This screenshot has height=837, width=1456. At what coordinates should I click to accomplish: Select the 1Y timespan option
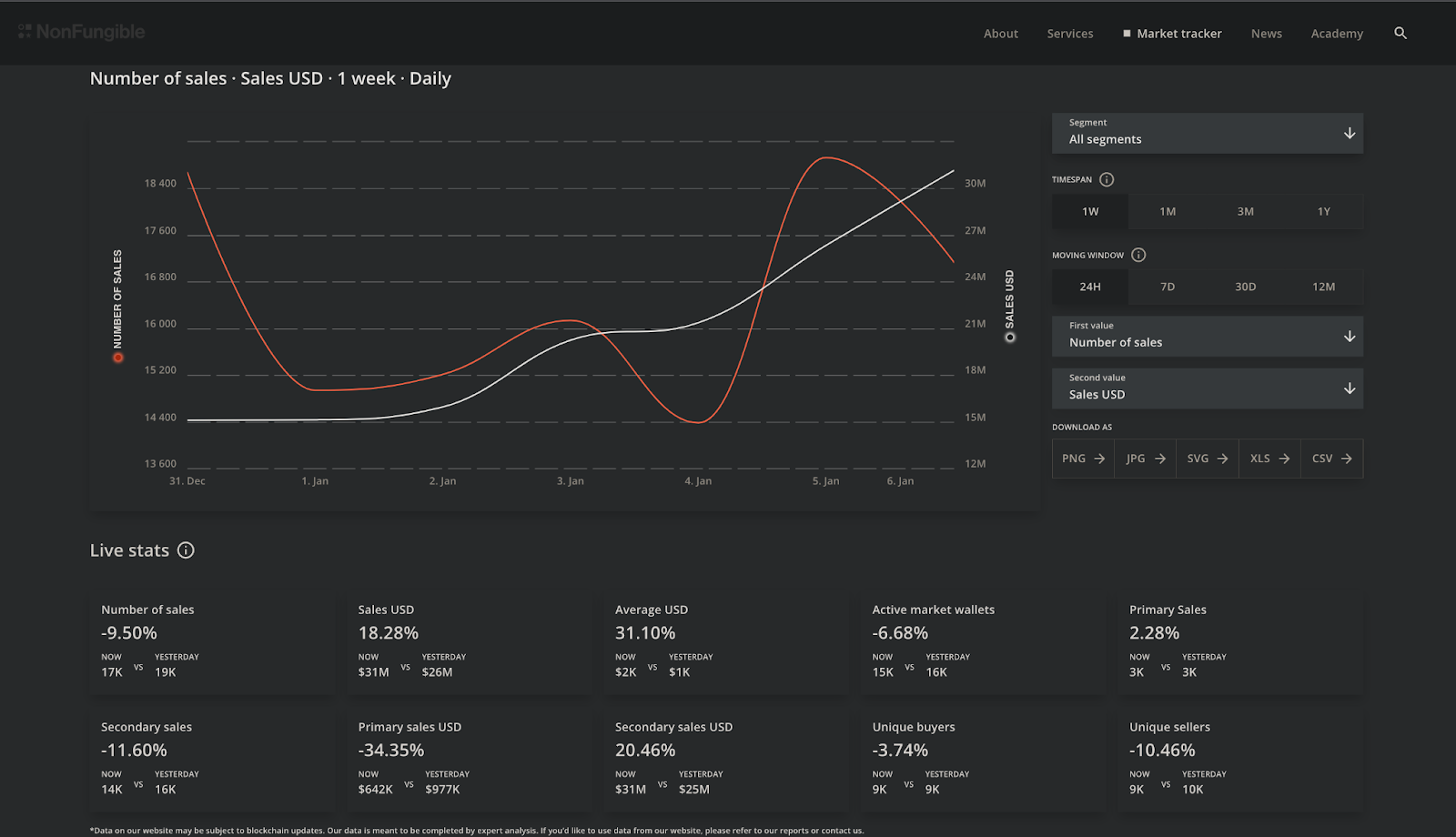(x=1324, y=211)
